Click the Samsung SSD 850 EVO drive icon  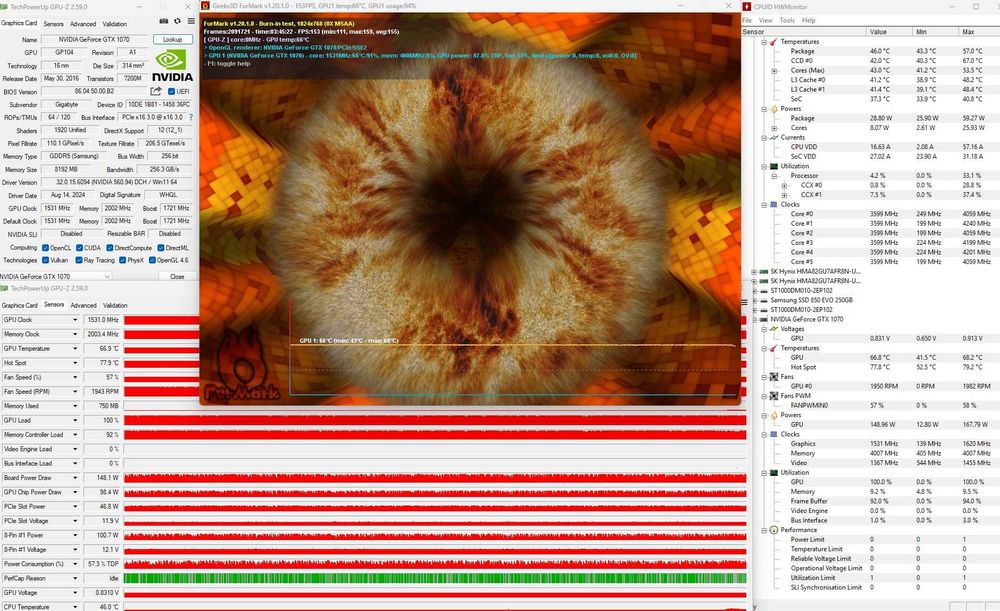pos(763,300)
